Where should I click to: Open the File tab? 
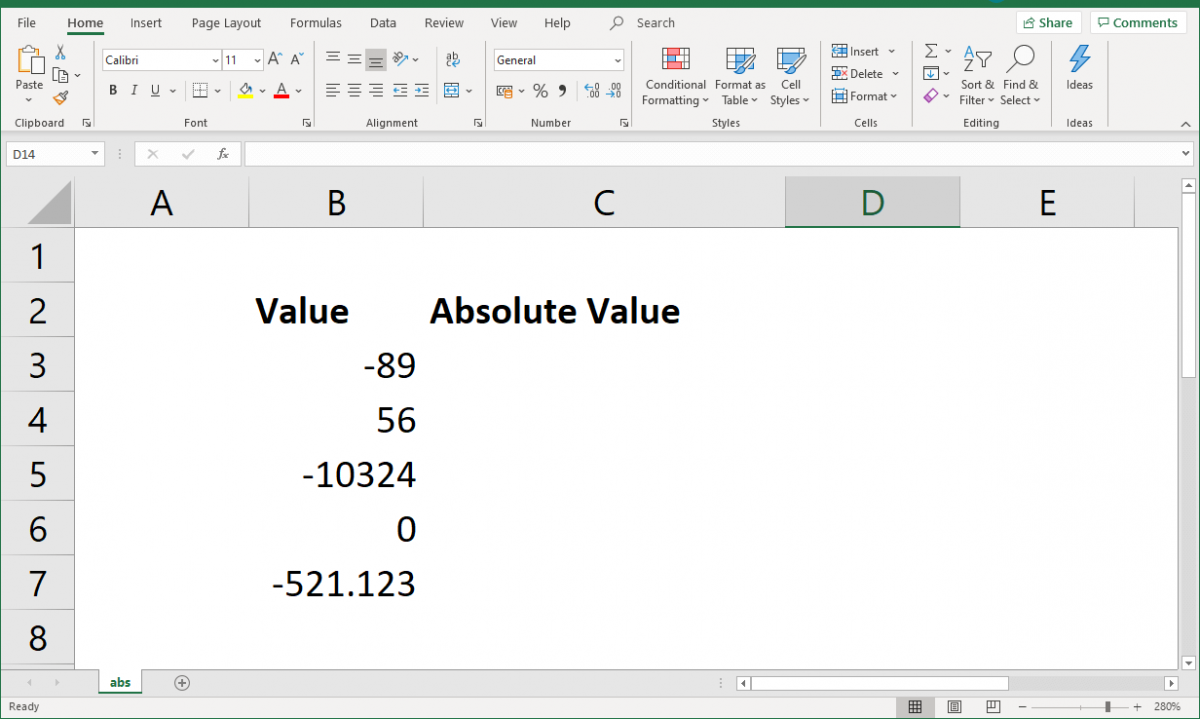tap(27, 23)
